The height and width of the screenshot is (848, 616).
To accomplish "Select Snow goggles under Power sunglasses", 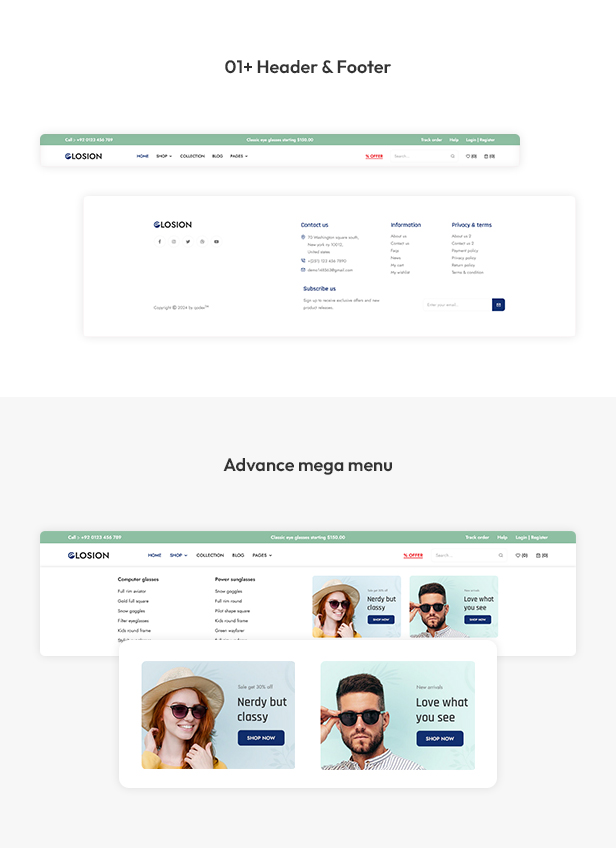I will (x=228, y=592).
